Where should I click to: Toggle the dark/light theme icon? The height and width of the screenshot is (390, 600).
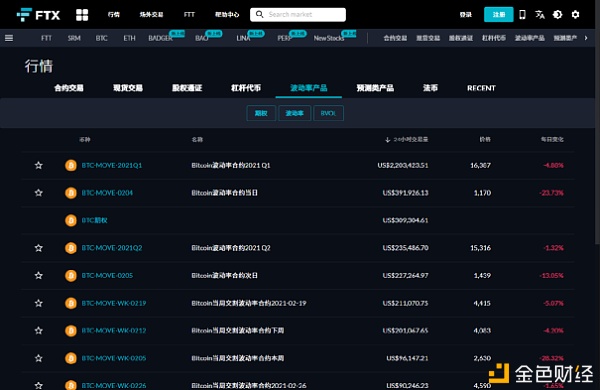558,15
